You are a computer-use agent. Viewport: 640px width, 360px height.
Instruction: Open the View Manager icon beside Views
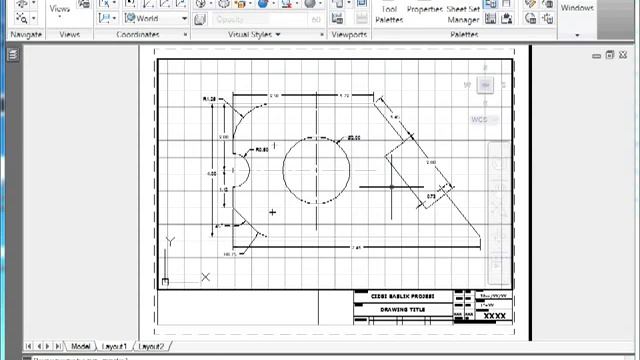point(84,4)
